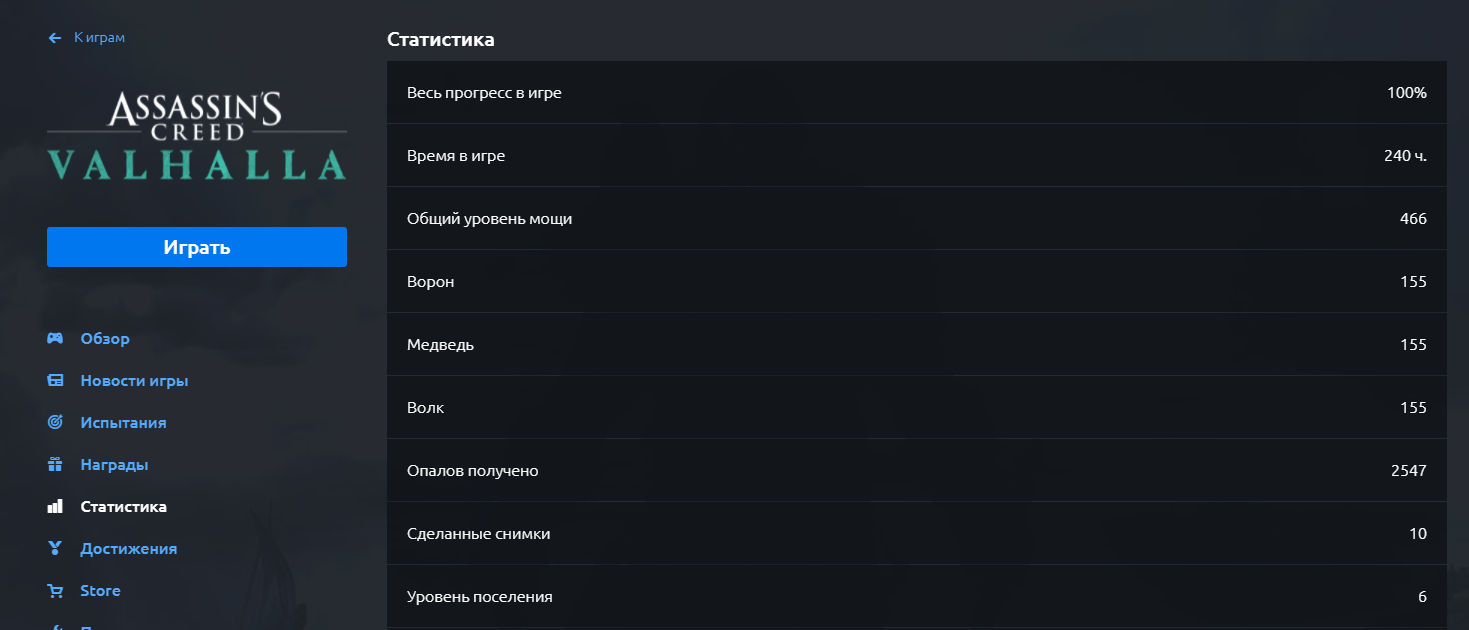Follow the К играм back link

[x=99, y=38]
